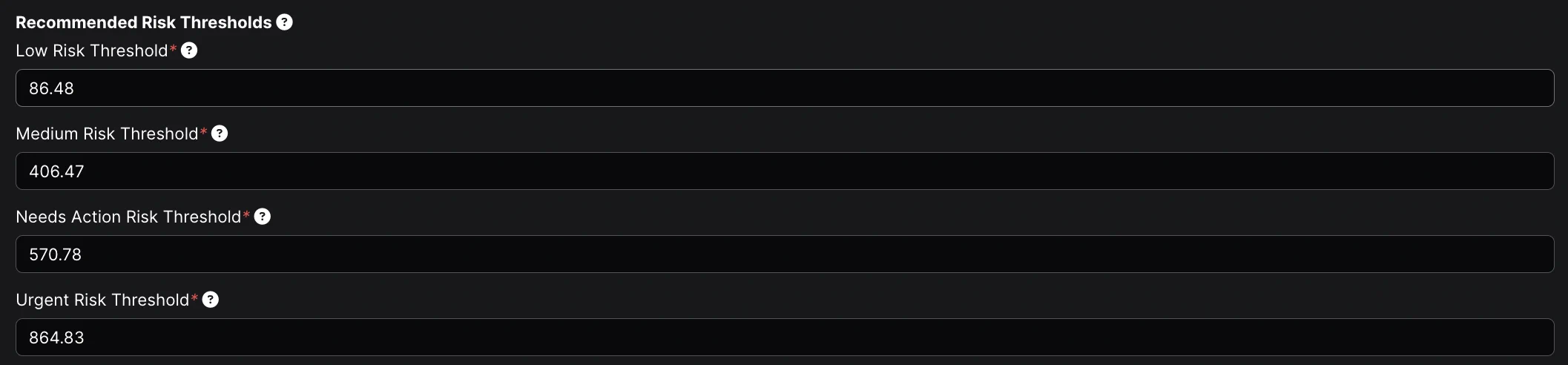Click the red asterisk after Low Risk Threshold
1568x365 pixels.
pyautogui.click(x=174, y=49)
